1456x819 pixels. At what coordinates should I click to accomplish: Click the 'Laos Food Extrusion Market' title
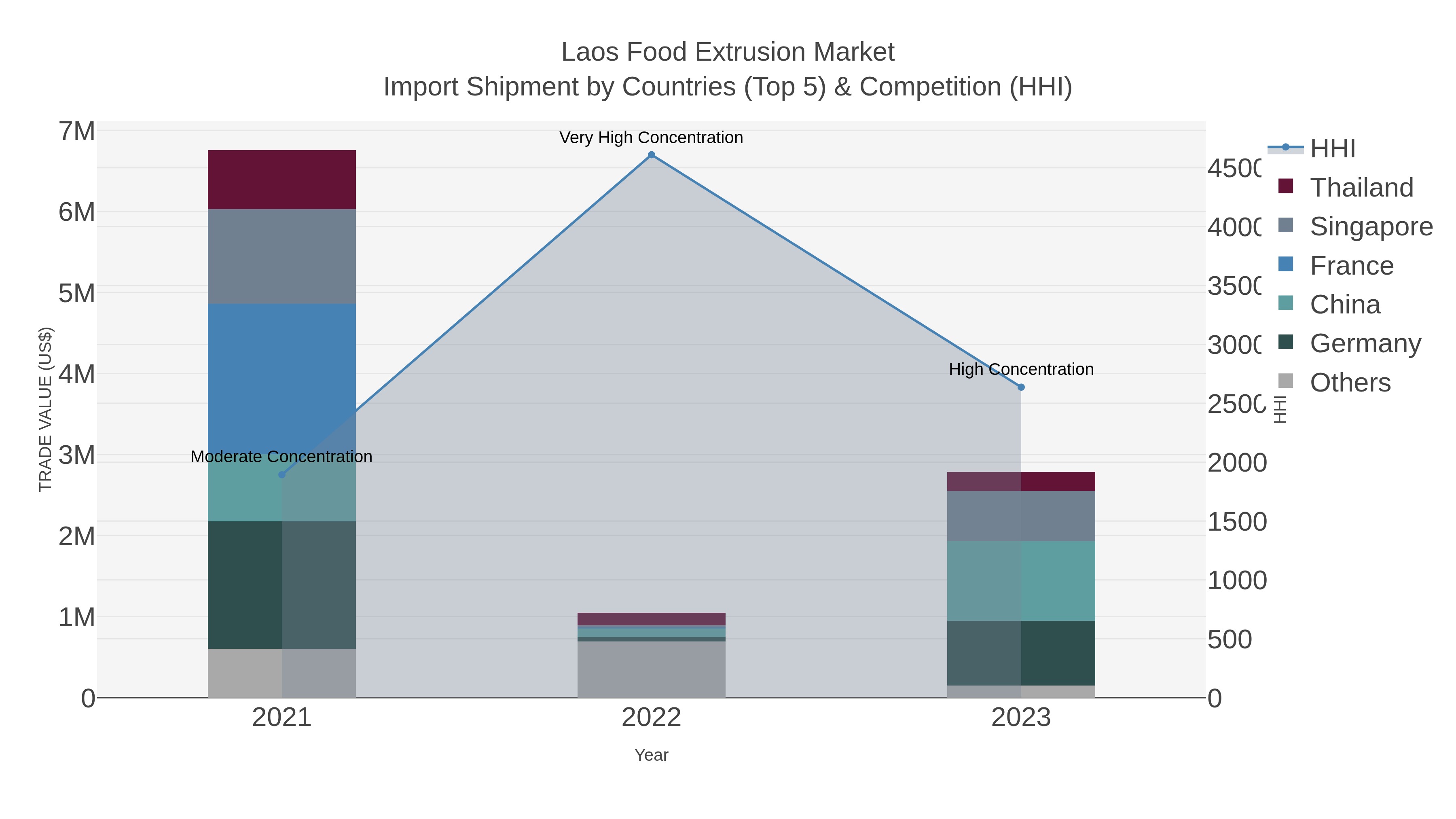pyautogui.click(x=728, y=52)
